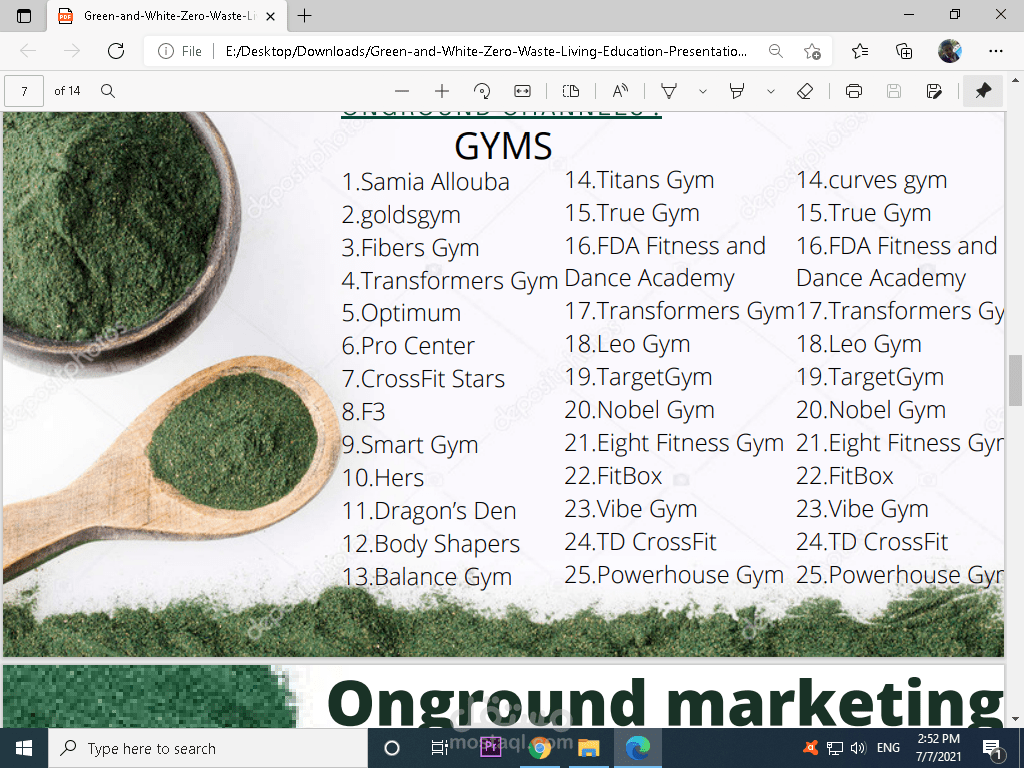Viewport: 1024px width, 768px height.
Task: Click the vertical scrollbar thumb
Action: click(x=1015, y=381)
